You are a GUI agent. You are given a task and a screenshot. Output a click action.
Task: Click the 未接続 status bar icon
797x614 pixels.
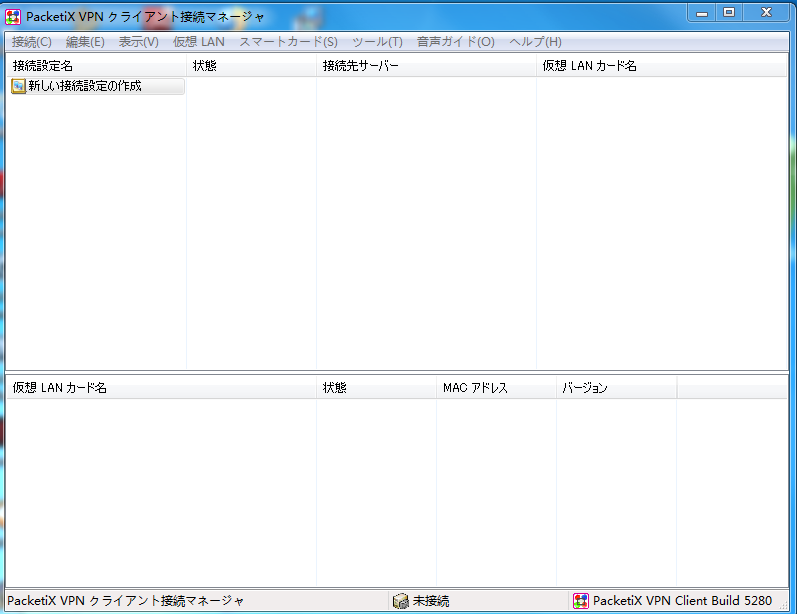pos(400,601)
